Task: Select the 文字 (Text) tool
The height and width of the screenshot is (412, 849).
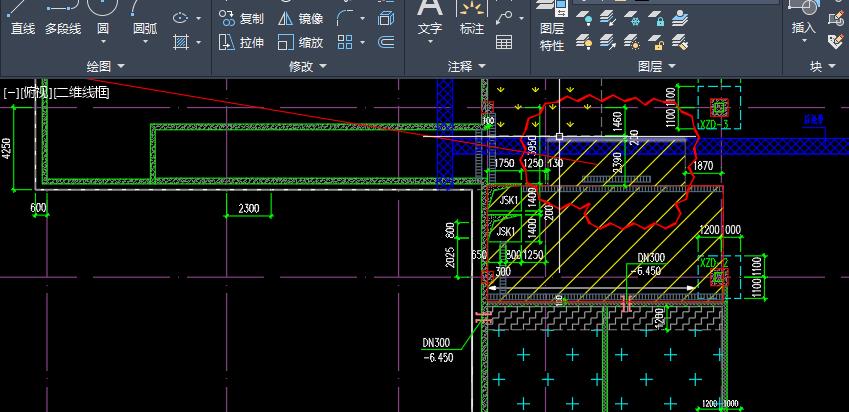Action: coord(430,18)
